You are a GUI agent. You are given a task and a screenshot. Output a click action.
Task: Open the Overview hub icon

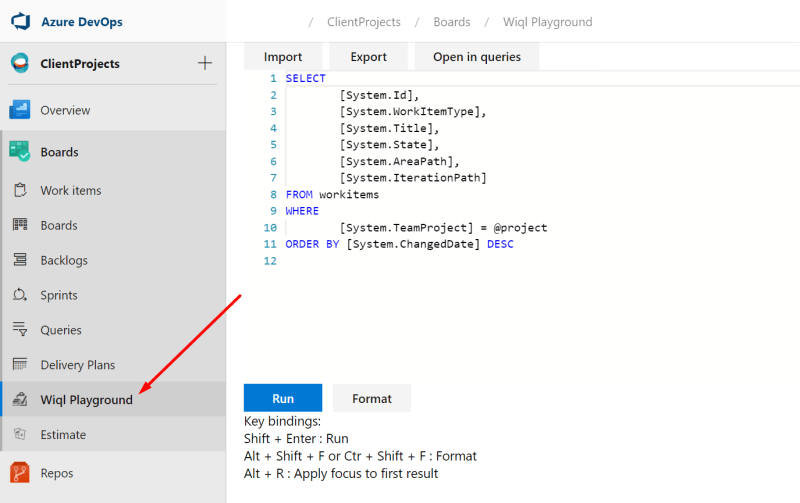pyautogui.click(x=19, y=110)
